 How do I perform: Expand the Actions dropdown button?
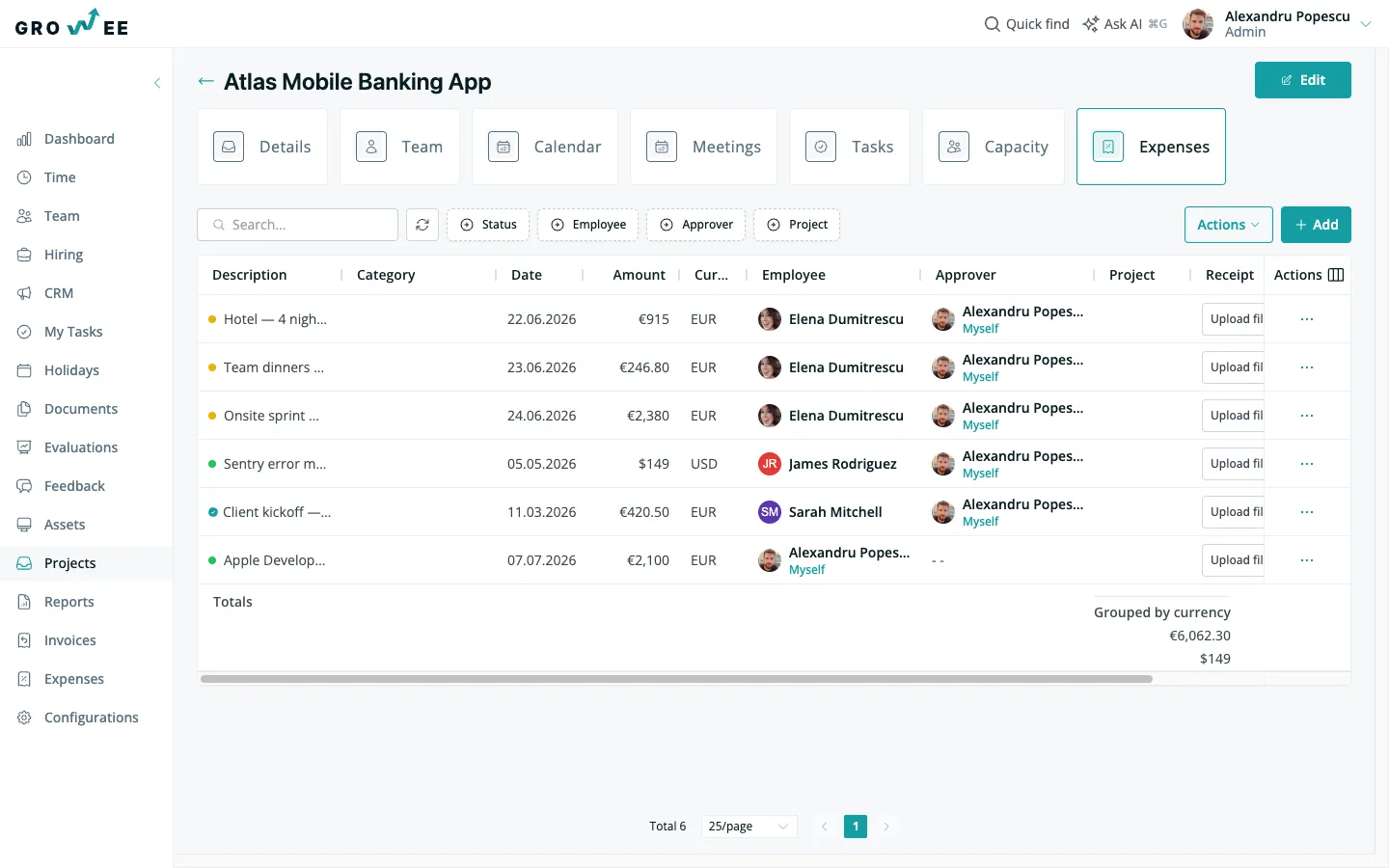(1229, 225)
